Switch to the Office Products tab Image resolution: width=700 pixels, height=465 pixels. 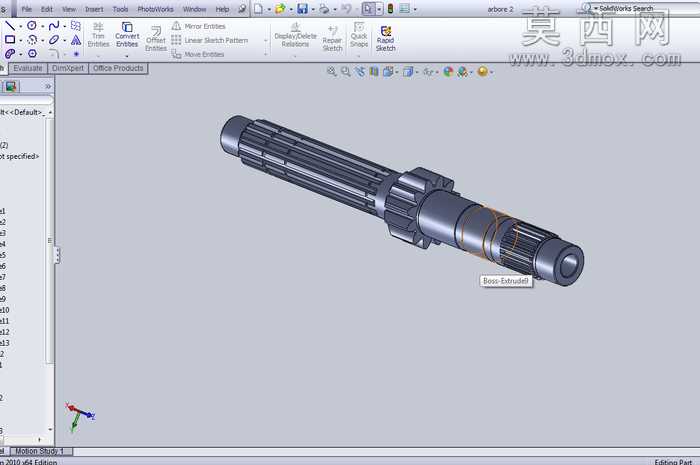pos(118,68)
